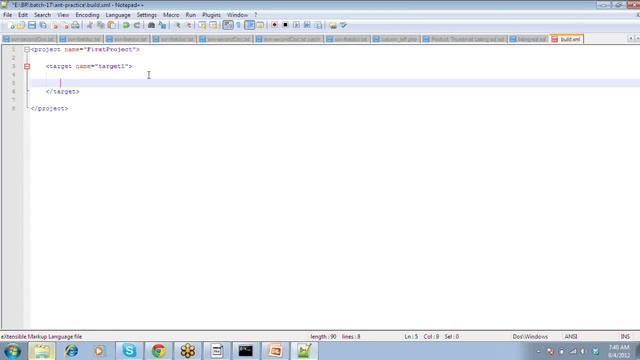Screen dimensions: 640x360
Task: Open the Window menu
Action: click(237, 15)
